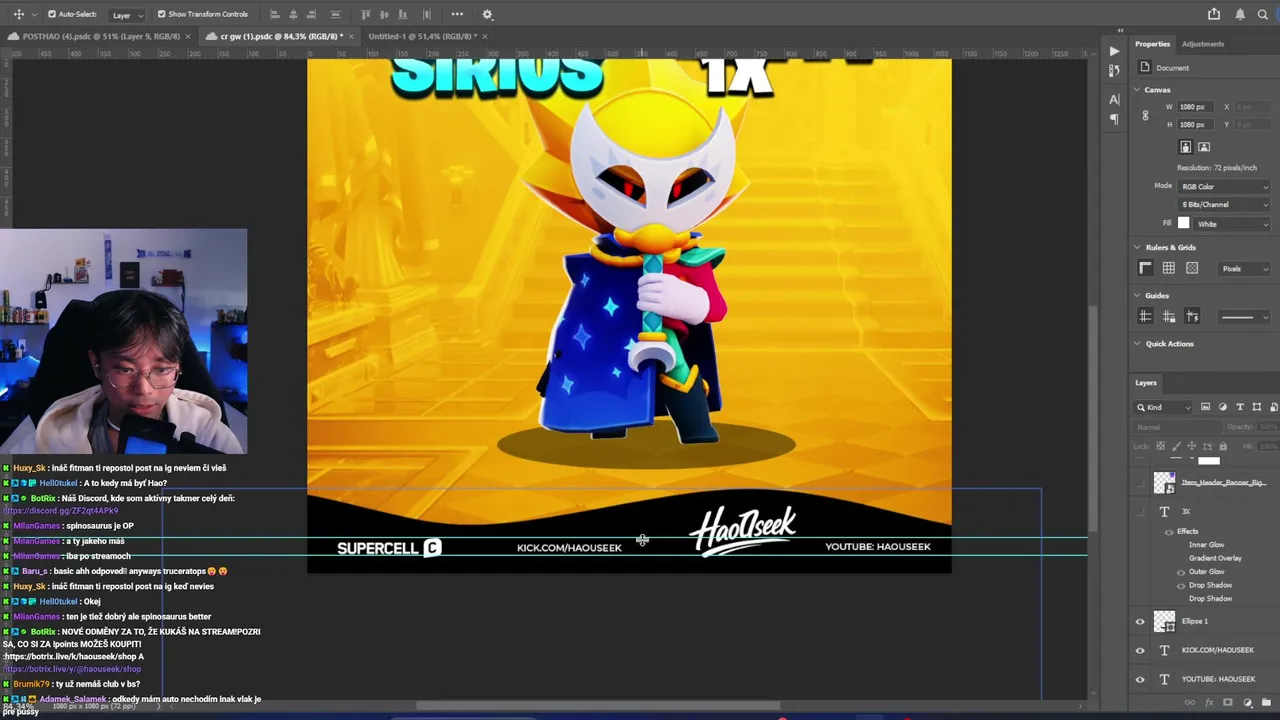Image resolution: width=1280 pixels, height=720 pixels.
Task: Align horizontal centers icon
Action: pyautogui.click(x=293, y=14)
